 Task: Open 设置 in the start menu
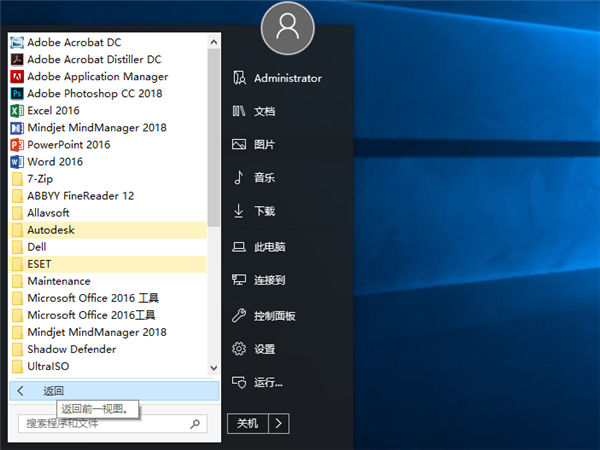[264, 350]
